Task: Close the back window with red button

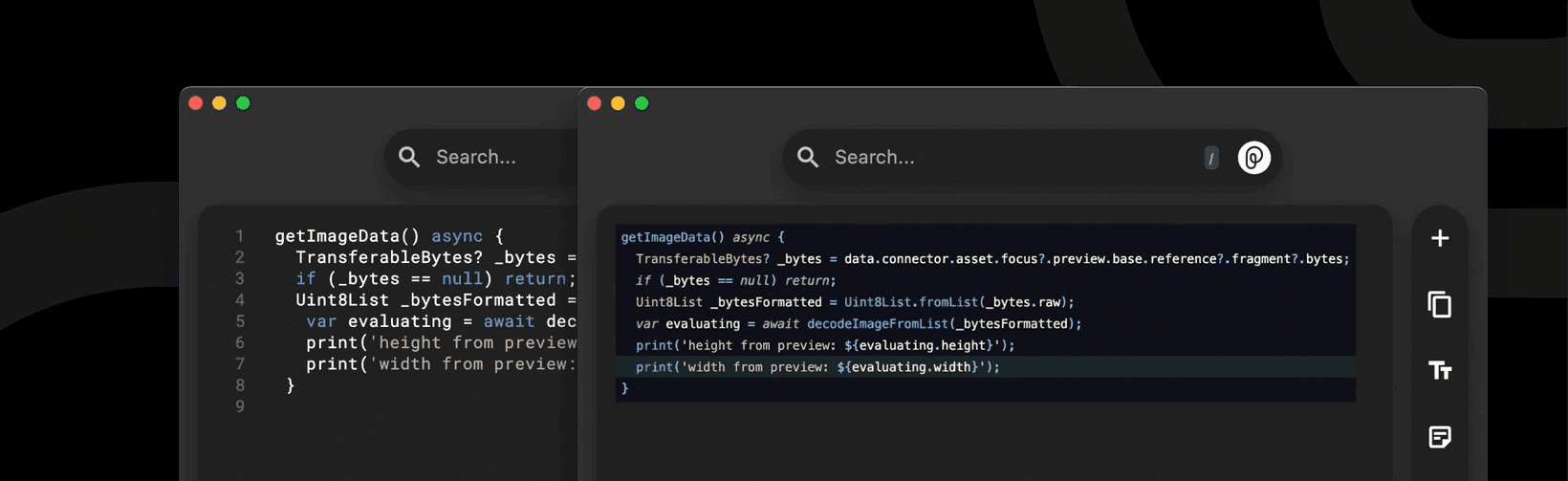Action: pos(195,103)
